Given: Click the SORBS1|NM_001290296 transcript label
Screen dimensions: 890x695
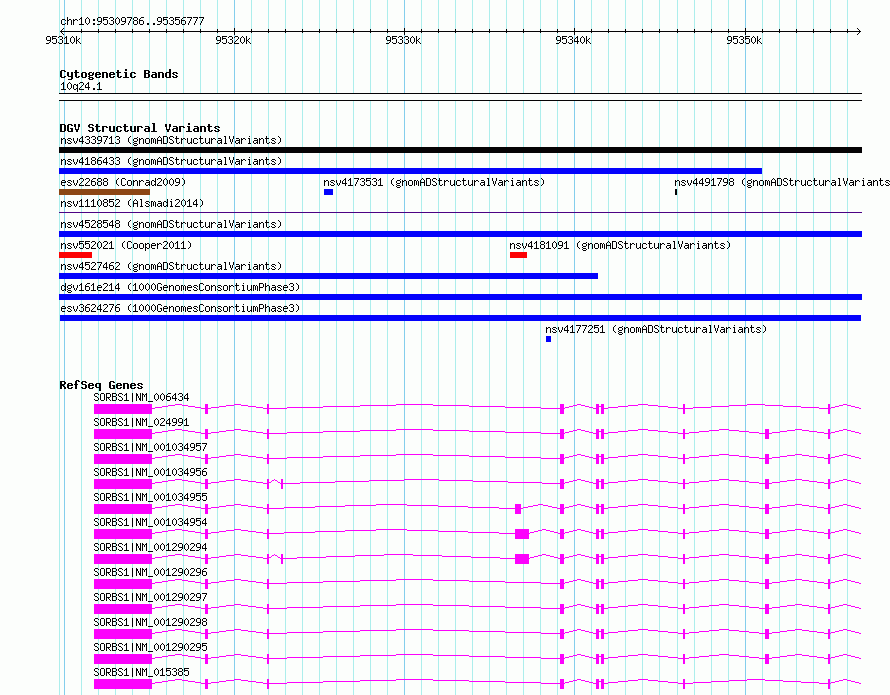Looking at the screenshot, I should 150,572.
